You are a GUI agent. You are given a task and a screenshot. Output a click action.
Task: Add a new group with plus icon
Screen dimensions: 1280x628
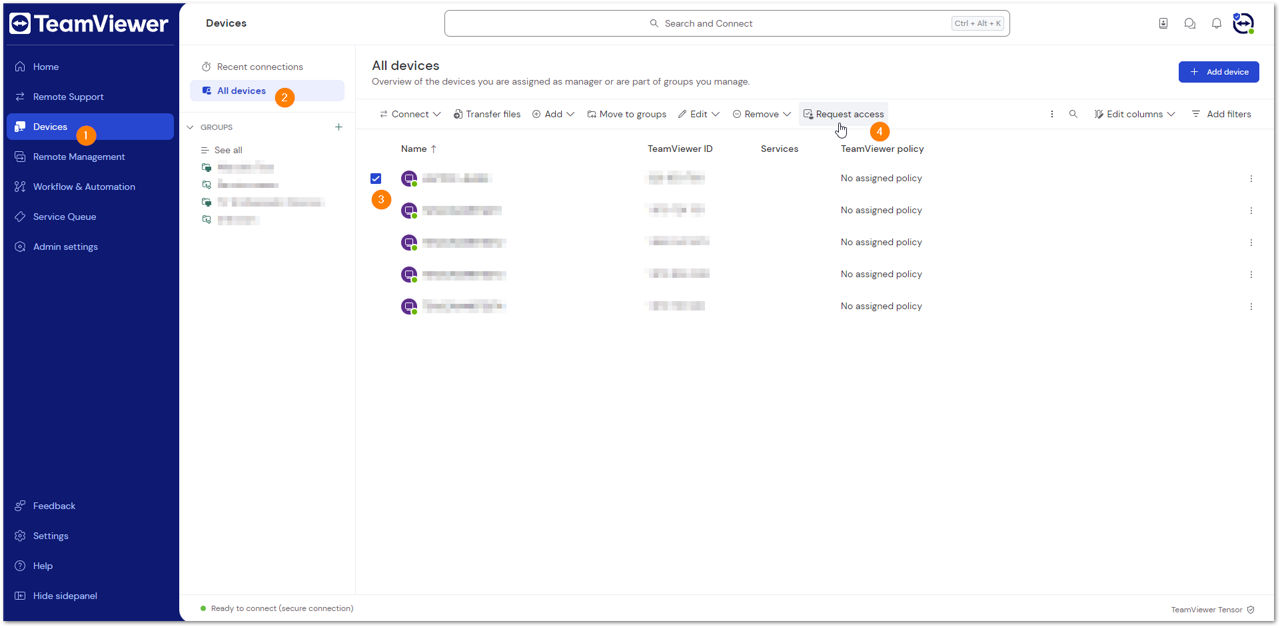point(338,127)
